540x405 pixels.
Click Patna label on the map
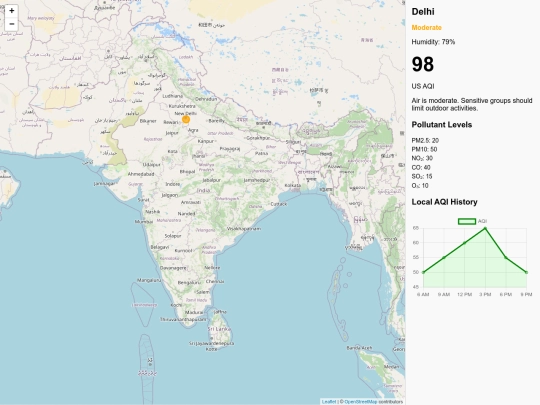[x=261, y=153]
